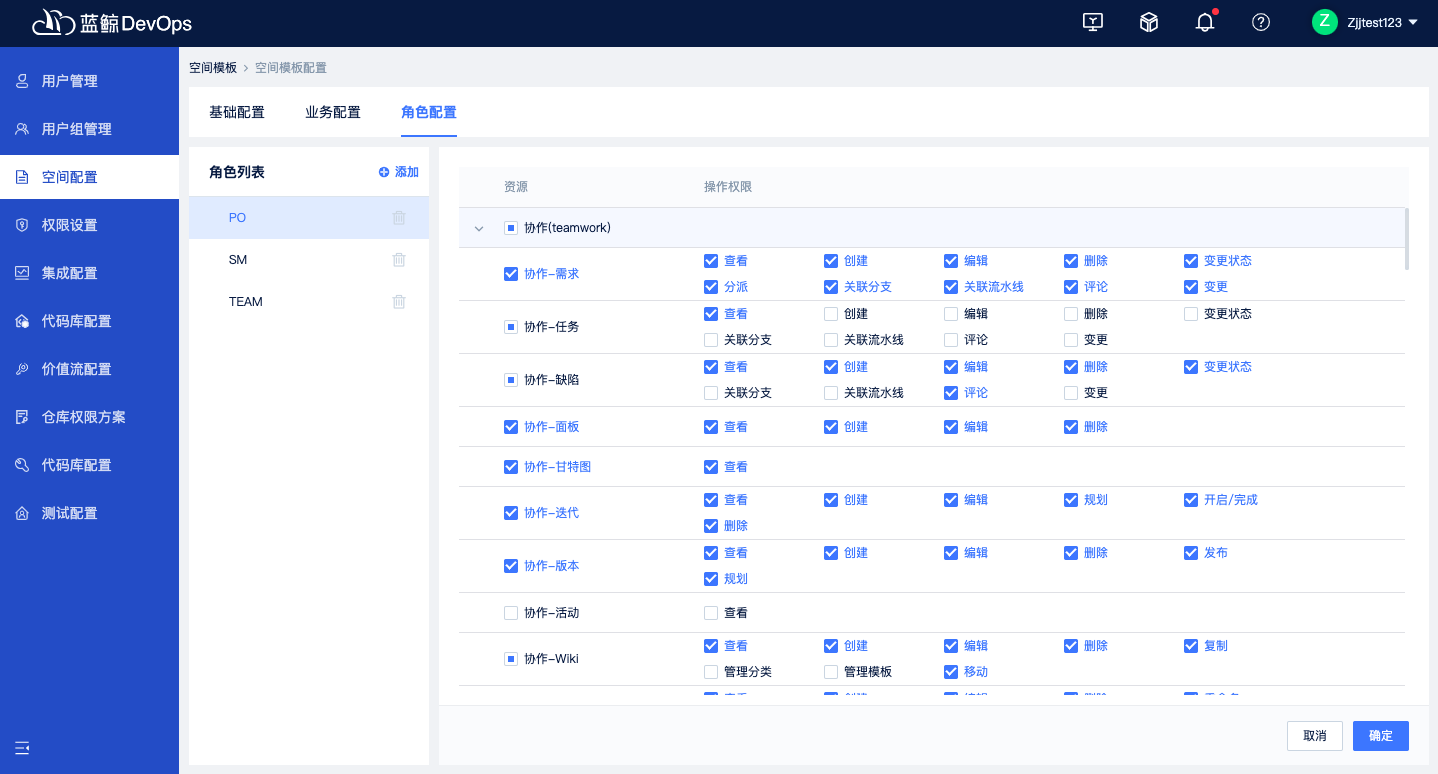This screenshot has height=774, width=1438.
Task: Click the 确定 button
Action: click(1381, 736)
